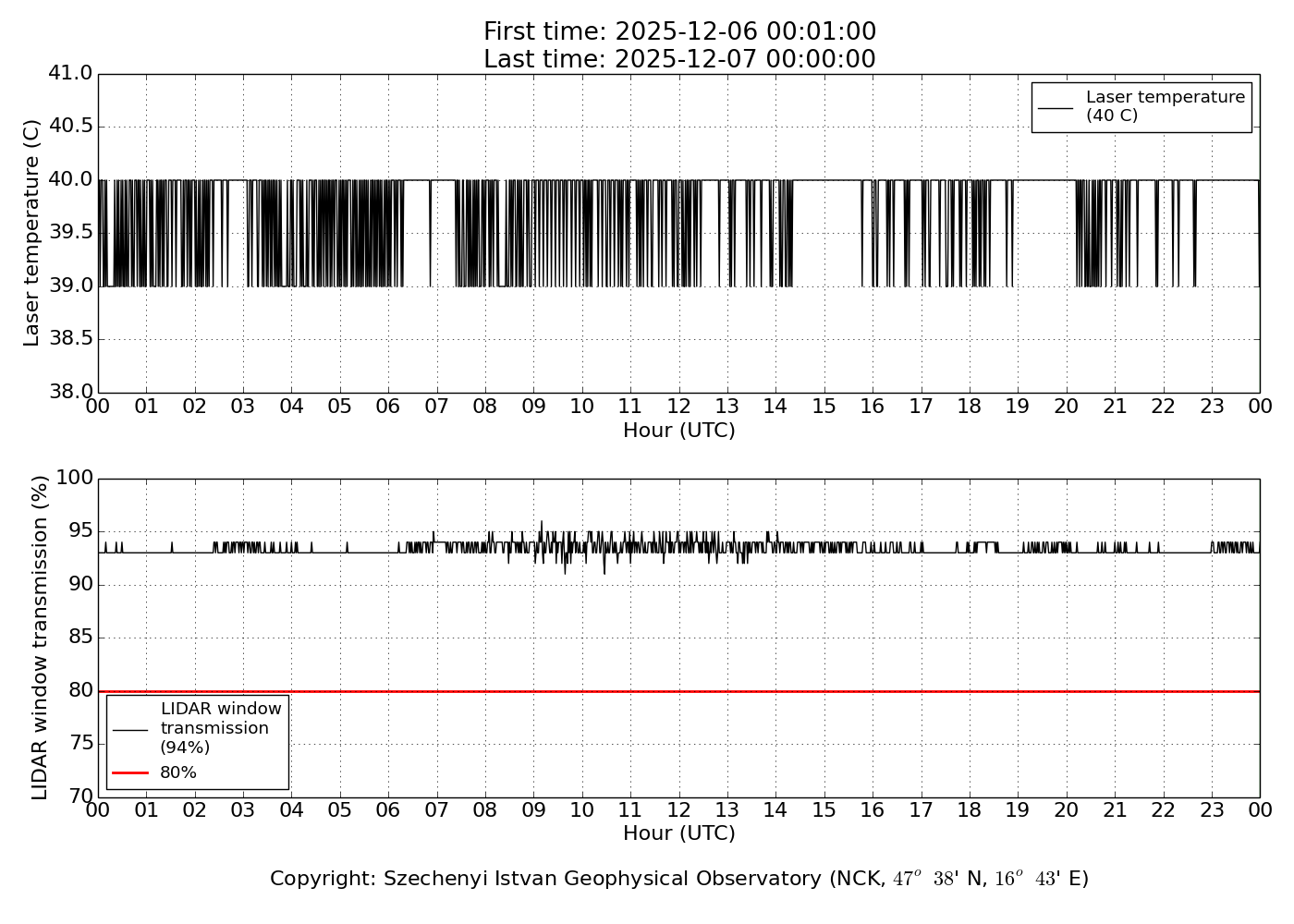Click the red 80% legend line sample

click(130, 772)
